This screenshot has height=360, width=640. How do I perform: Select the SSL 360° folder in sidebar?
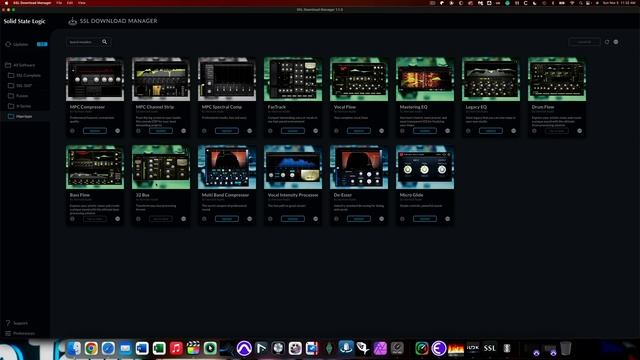coord(24,86)
